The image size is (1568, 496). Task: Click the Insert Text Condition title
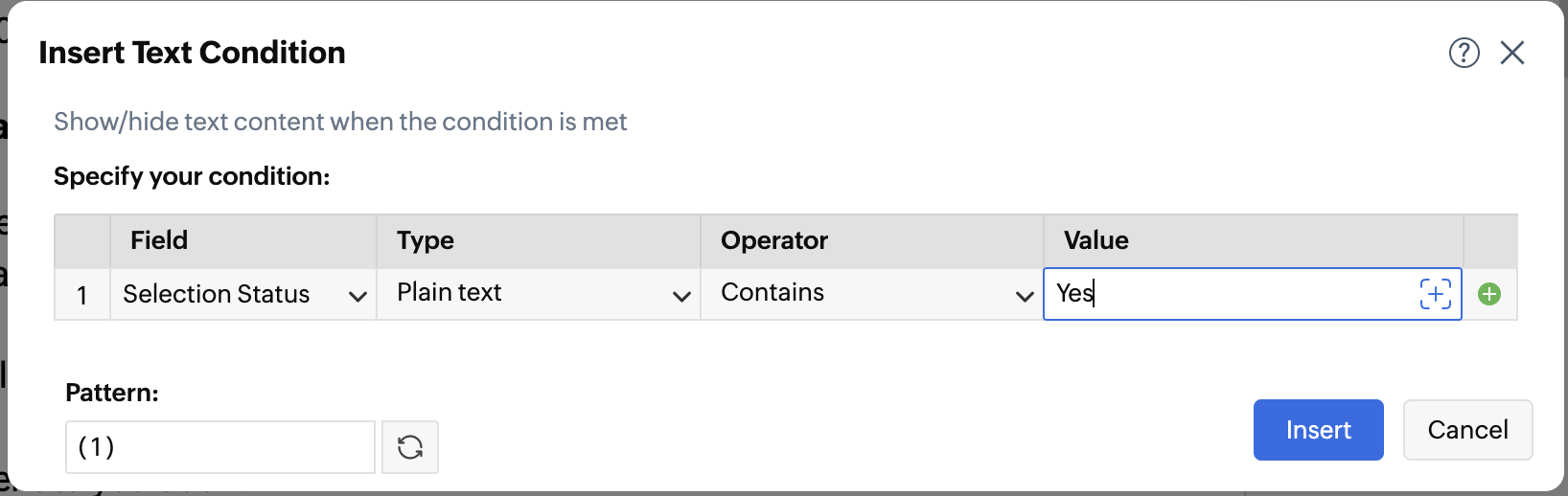[x=192, y=53]
